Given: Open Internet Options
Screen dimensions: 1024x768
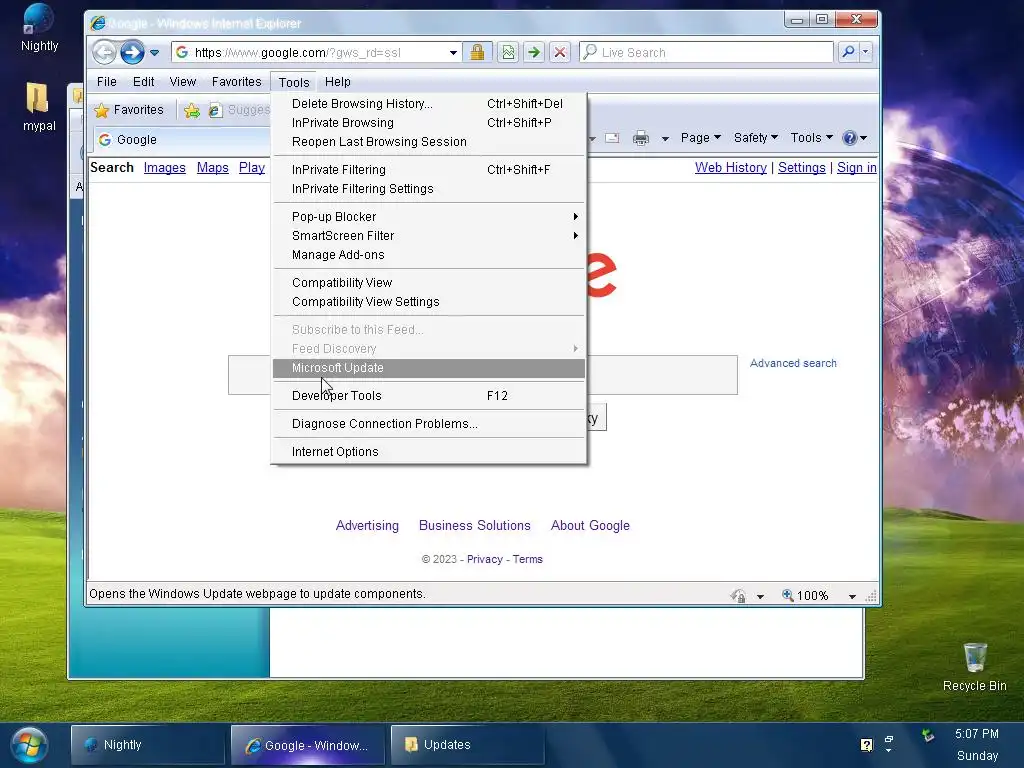Looking at the screenshot, I should 428,451.
